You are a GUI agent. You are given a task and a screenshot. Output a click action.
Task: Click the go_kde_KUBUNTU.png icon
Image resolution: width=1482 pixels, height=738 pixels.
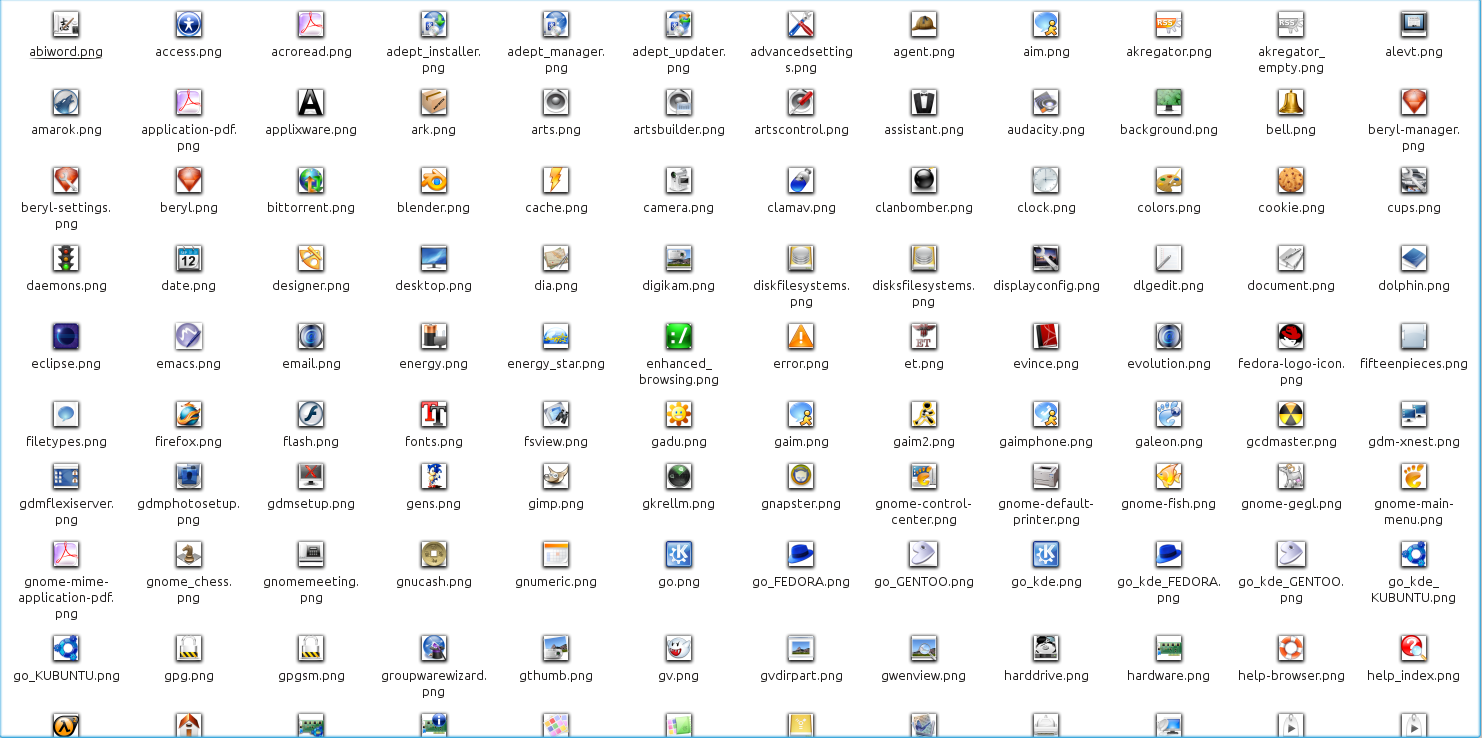[1414, 554]
